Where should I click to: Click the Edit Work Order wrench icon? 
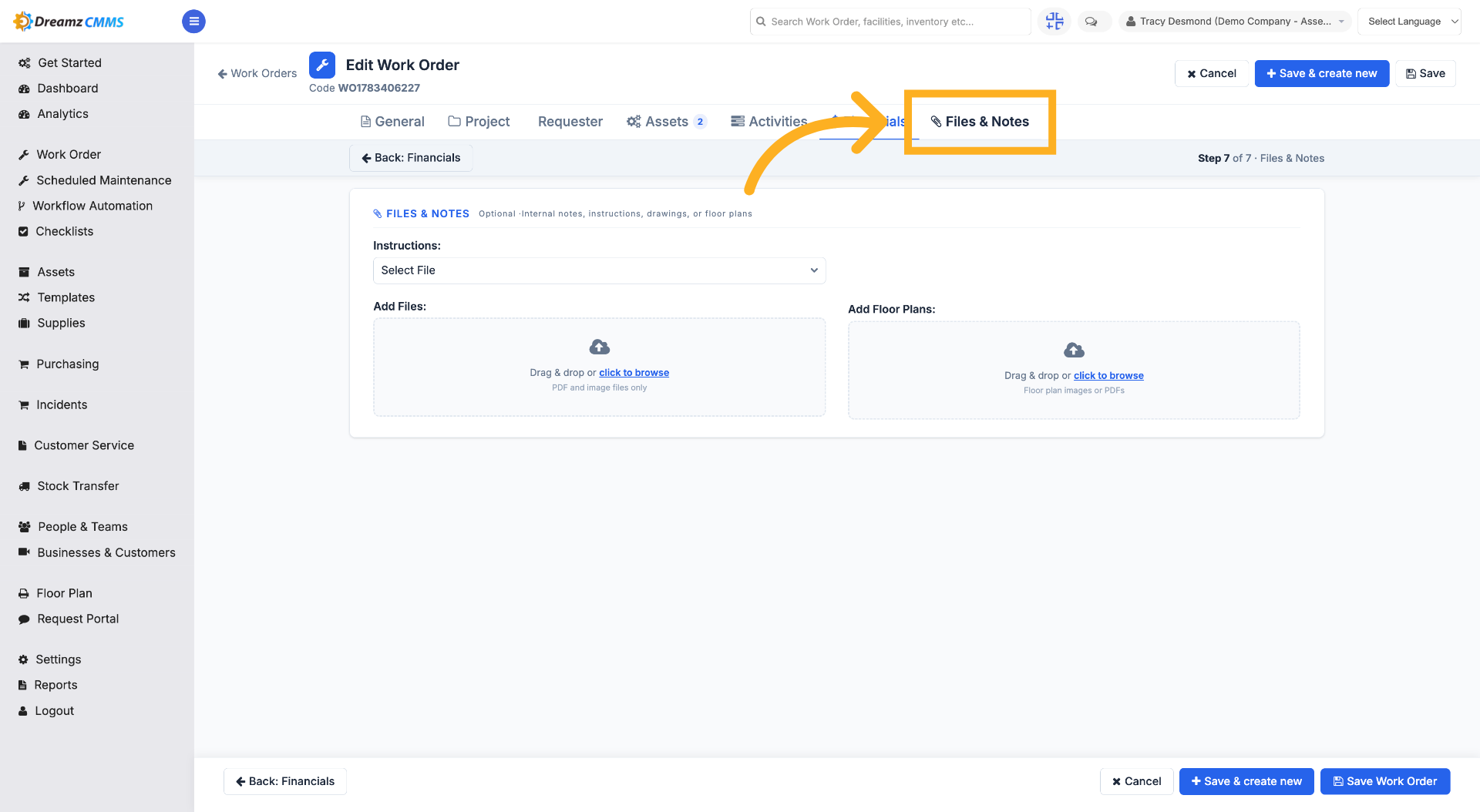[x=322, y=65]
